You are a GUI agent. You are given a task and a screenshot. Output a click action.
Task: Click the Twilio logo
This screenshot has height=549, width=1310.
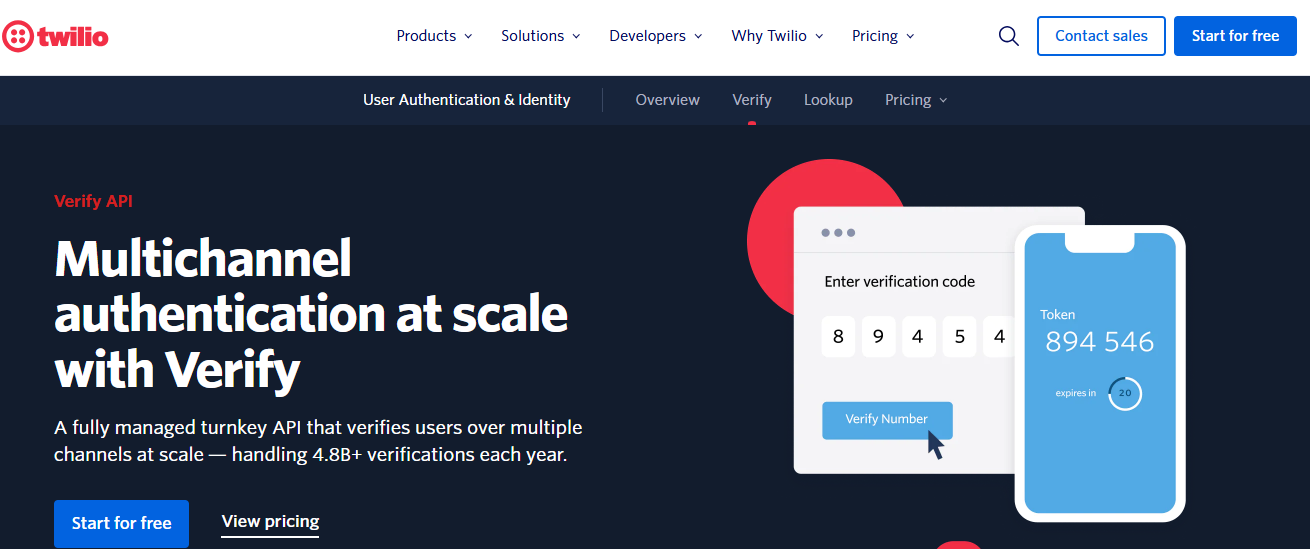(x=55, y=37)
